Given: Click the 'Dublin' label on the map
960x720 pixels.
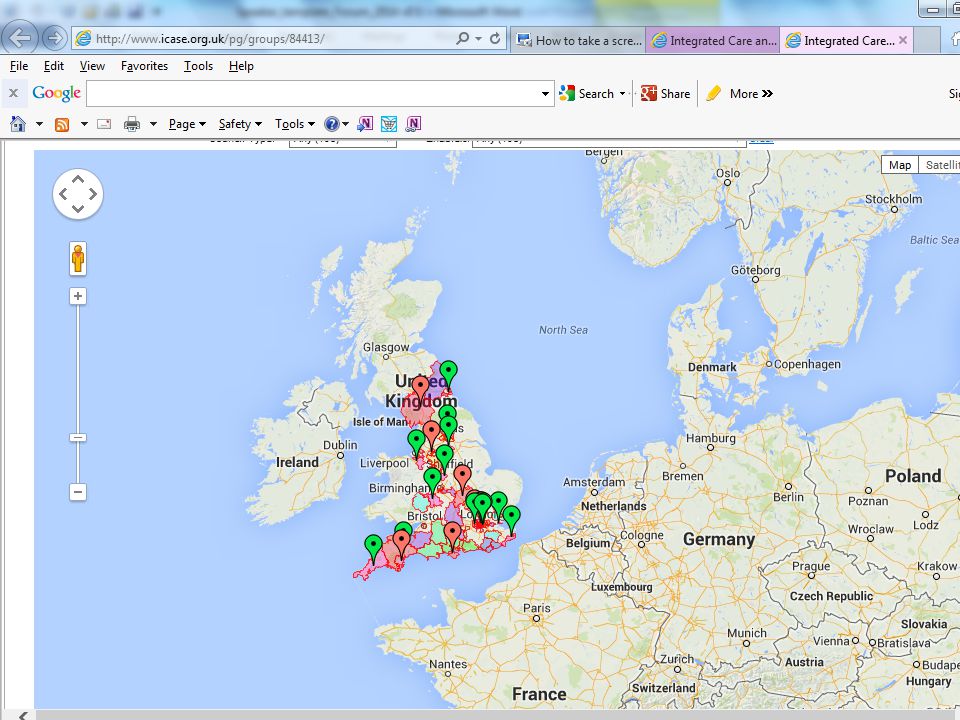Looking at the screenshot, I should pos(340,445).
